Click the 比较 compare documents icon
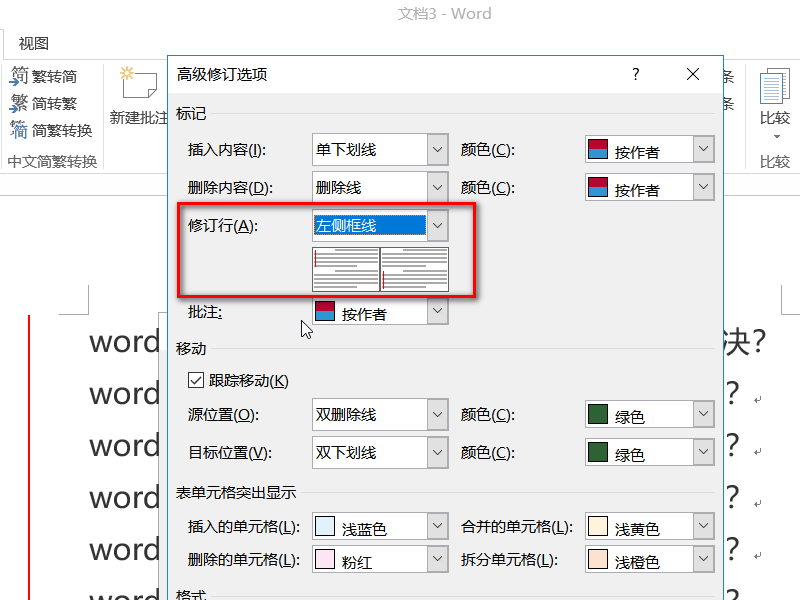Screen dimensions: 800x600 774,87
